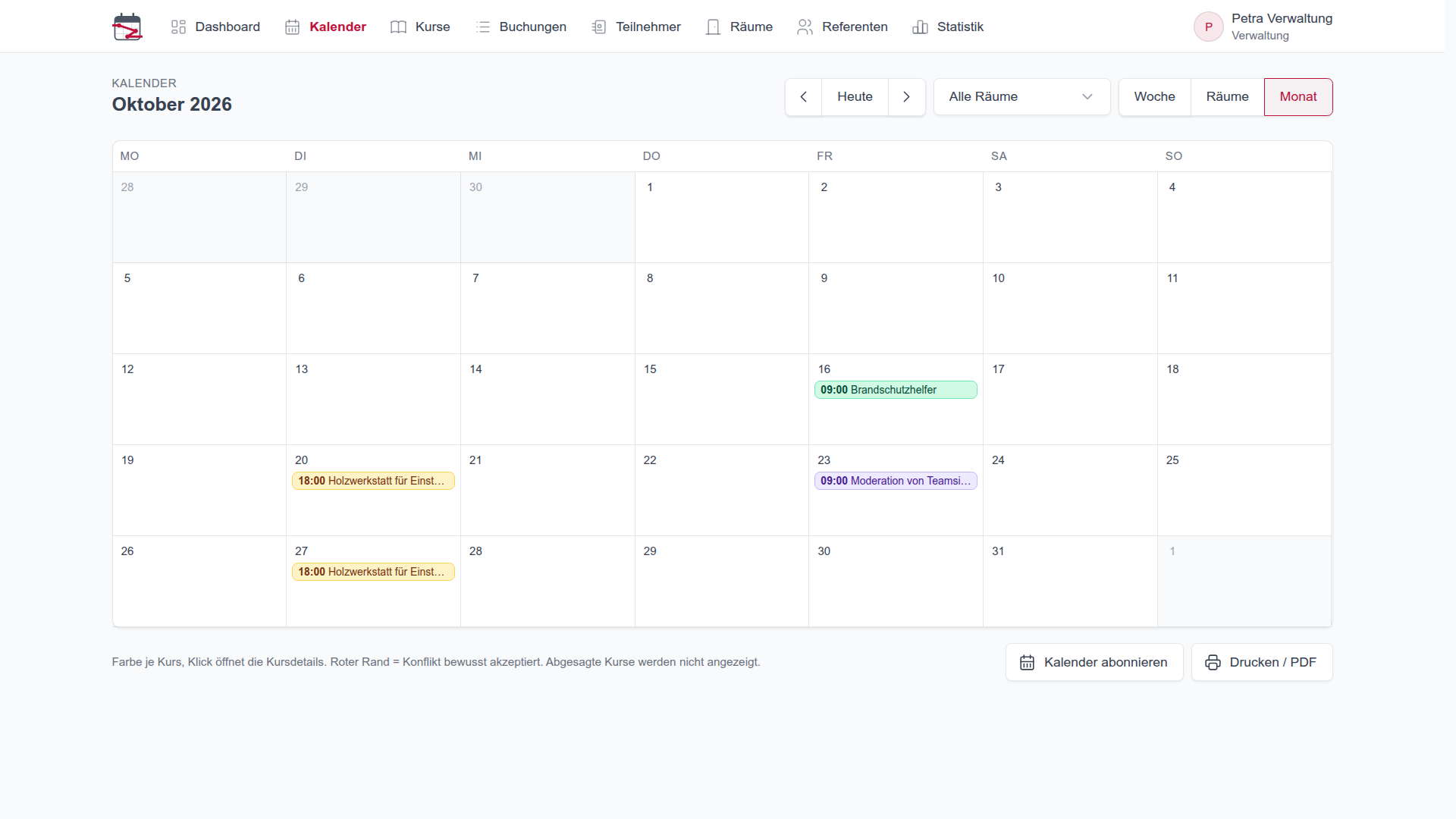The image size is (1456, 819).
Task: Click the calendar app logo
Action: 127,27
